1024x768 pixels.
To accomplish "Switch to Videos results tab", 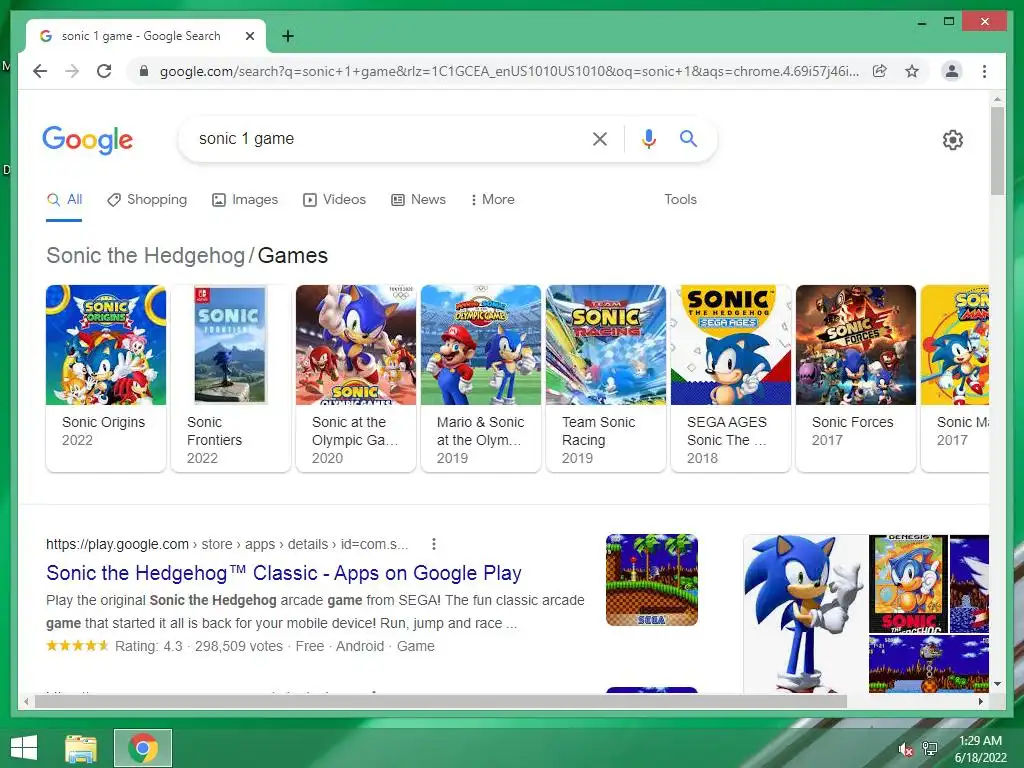I will click(334, 200).
